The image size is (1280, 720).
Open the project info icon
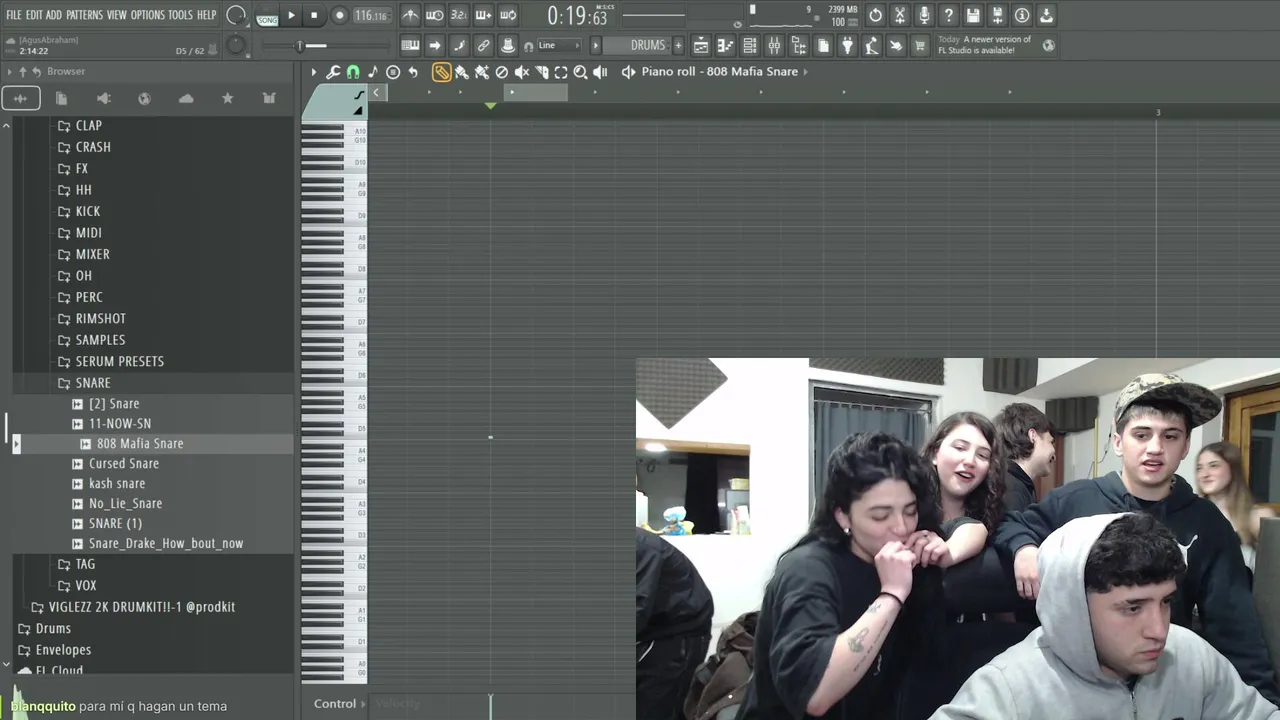coord(1022,15)
